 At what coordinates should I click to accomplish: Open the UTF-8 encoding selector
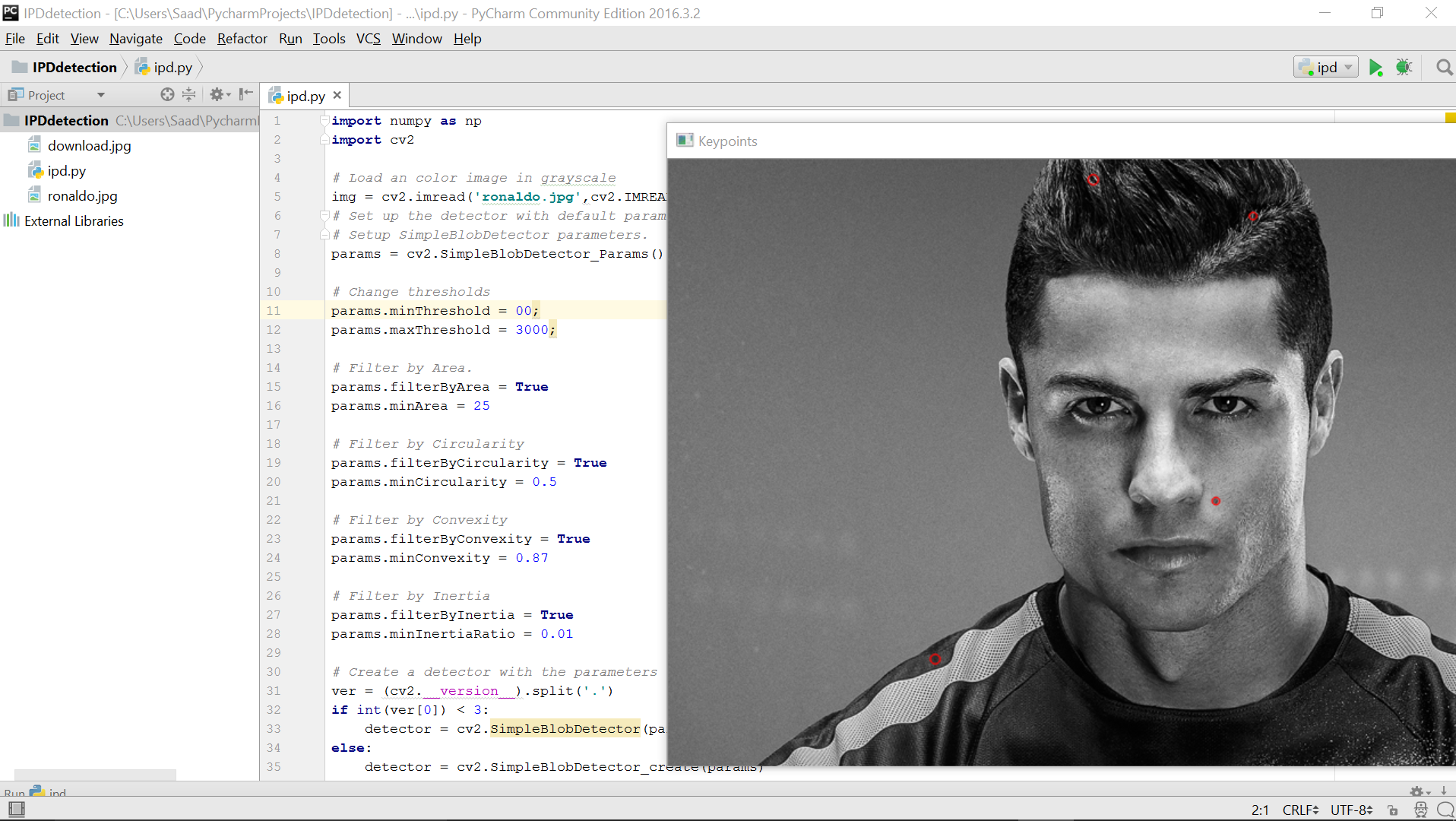1351,810
